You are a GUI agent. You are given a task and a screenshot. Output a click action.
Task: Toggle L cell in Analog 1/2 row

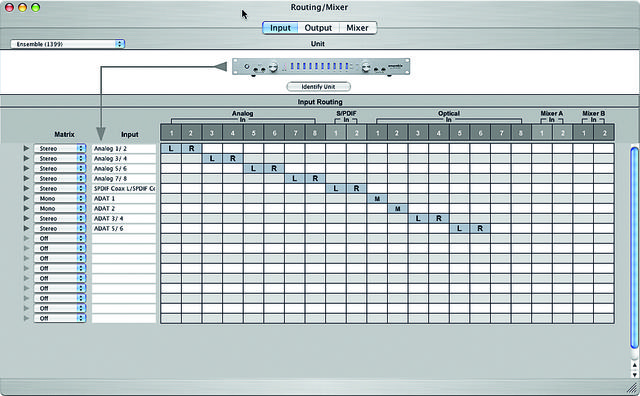click(x=171, y=149)
